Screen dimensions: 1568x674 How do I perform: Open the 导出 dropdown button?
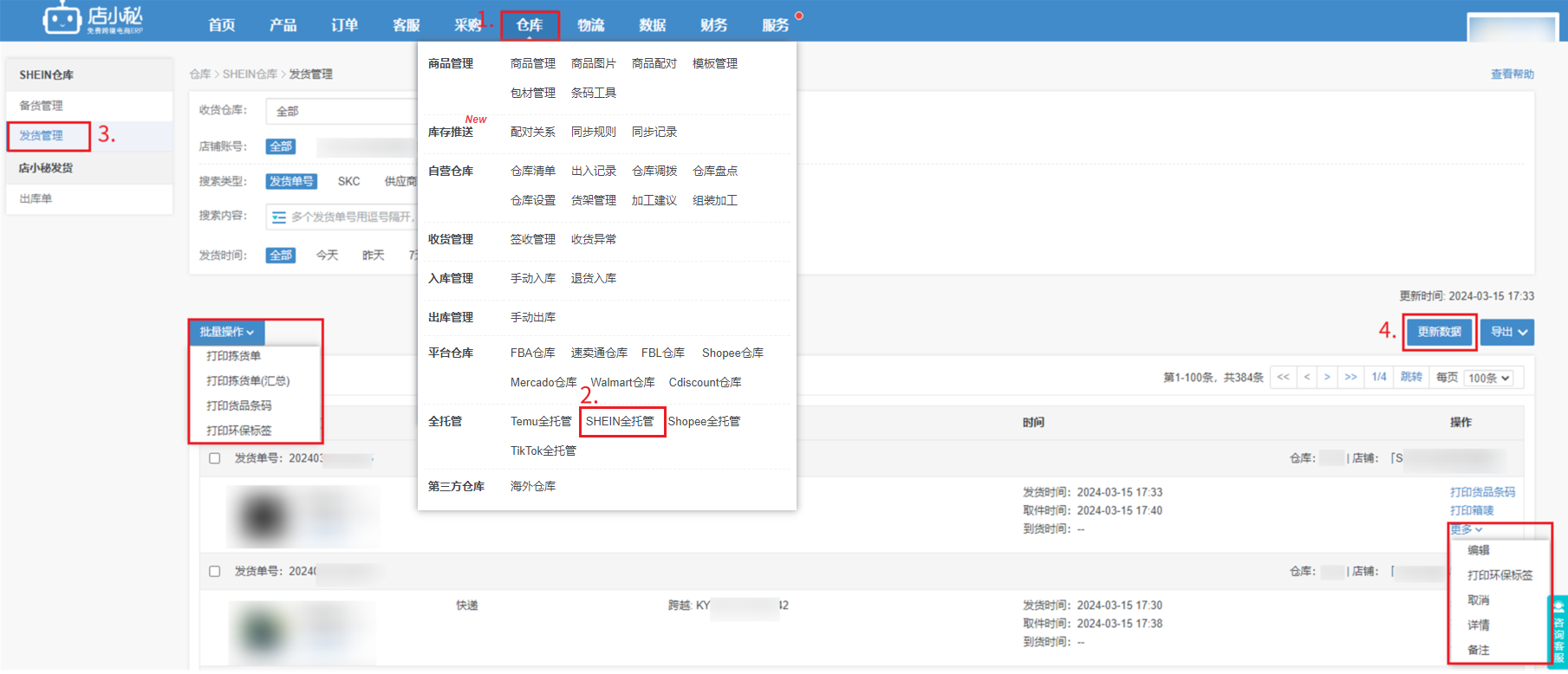(1507, 332)
